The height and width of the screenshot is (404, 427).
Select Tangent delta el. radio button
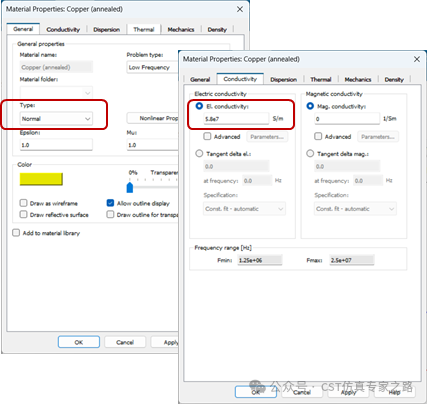pos(199,153)
